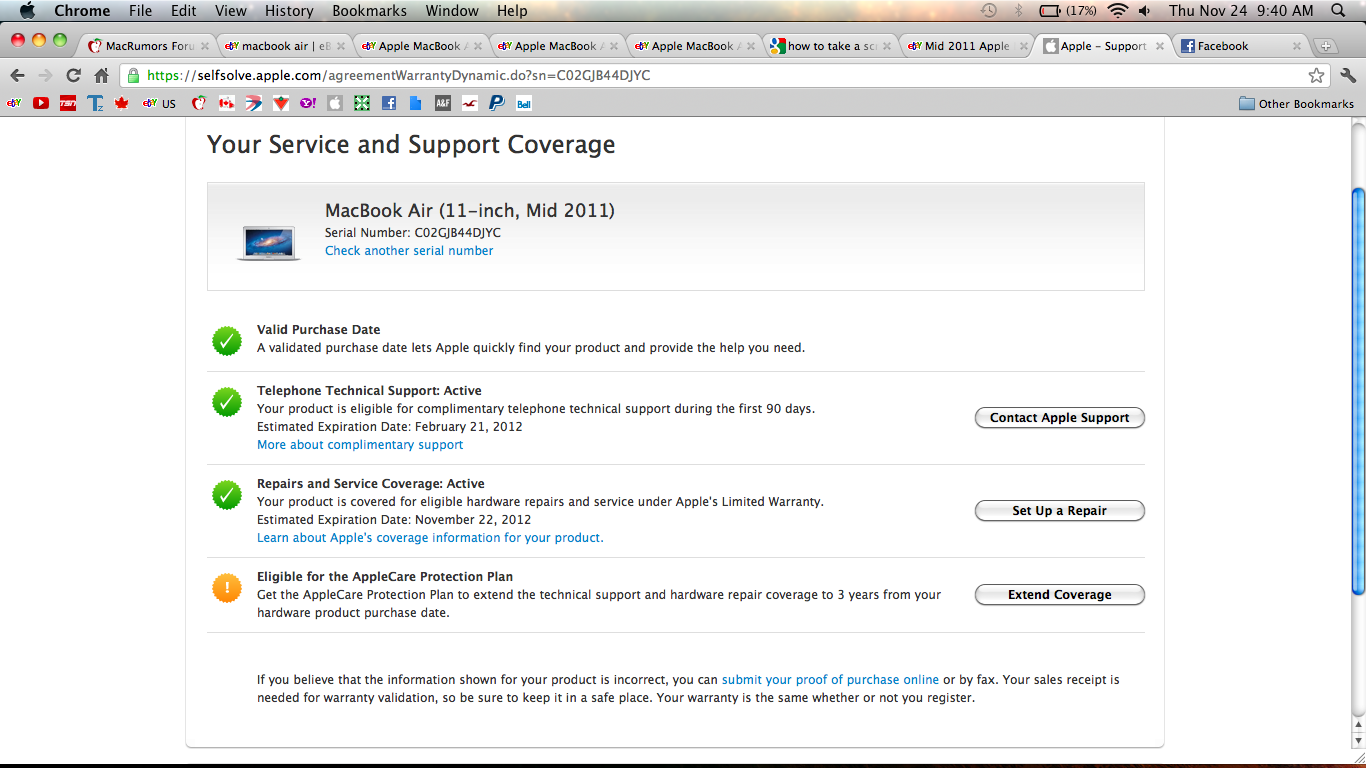Open submit your proof of purchase online link

830,680
